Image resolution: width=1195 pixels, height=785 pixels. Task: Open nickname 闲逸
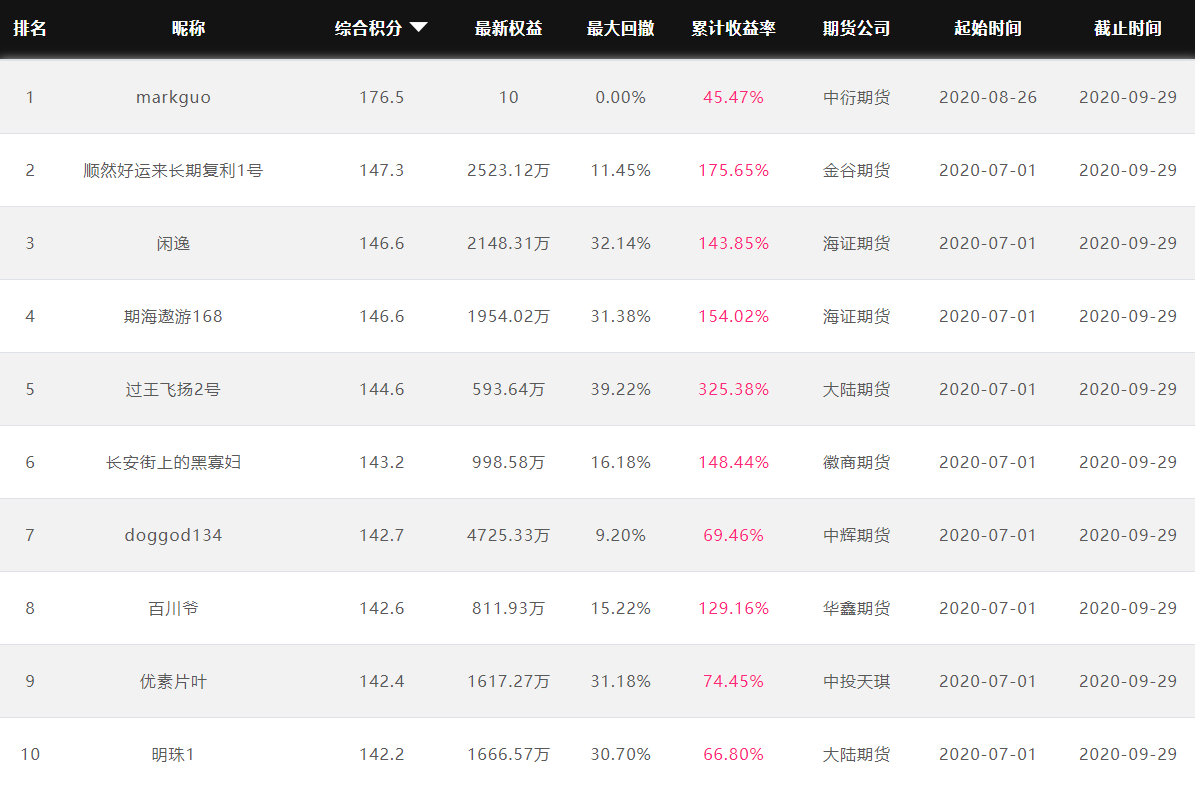[x=173, y=243]
